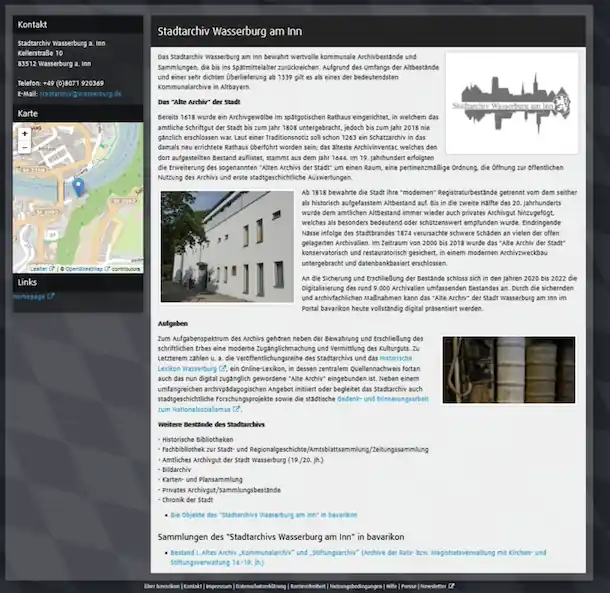Open Kontakt in the footer

[193, 586]
